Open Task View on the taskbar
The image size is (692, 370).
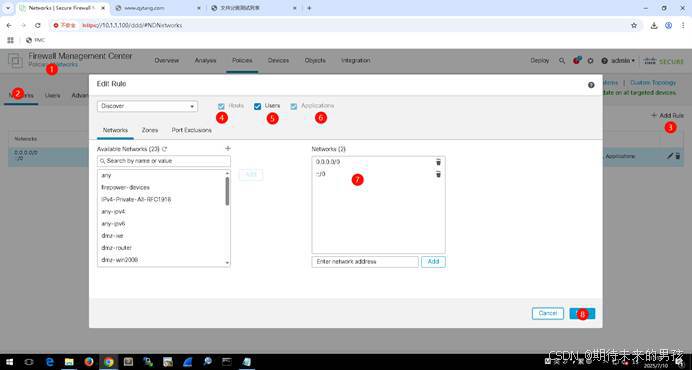29,362
